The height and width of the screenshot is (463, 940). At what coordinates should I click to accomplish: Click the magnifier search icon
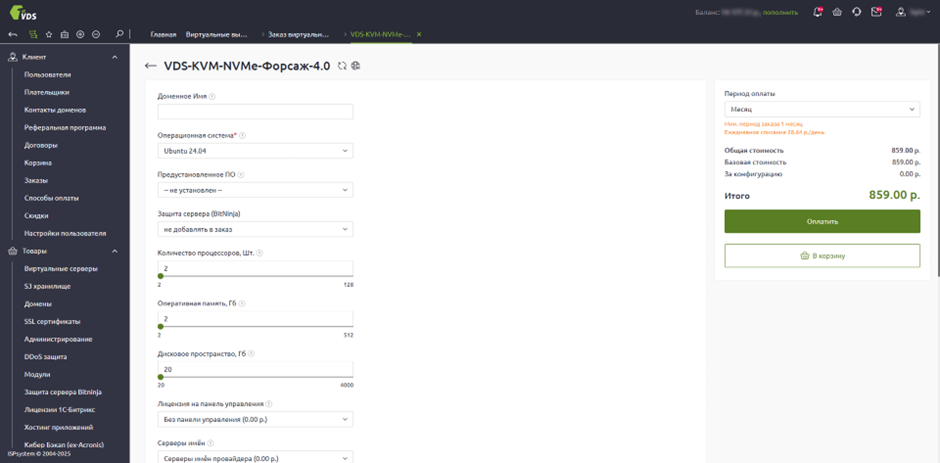tap(120, 34)
